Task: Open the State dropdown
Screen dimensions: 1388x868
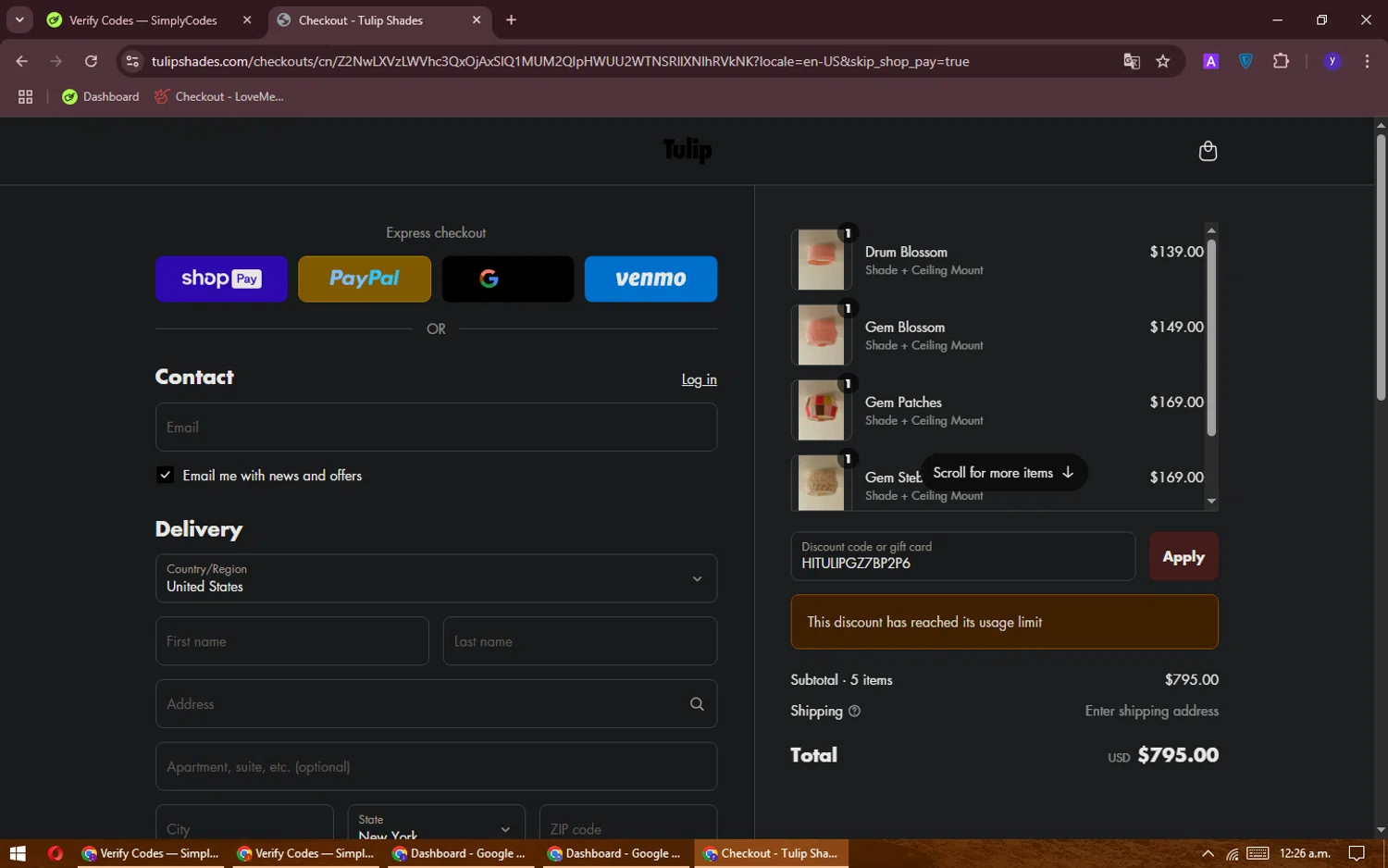Action: pos(436,823)
